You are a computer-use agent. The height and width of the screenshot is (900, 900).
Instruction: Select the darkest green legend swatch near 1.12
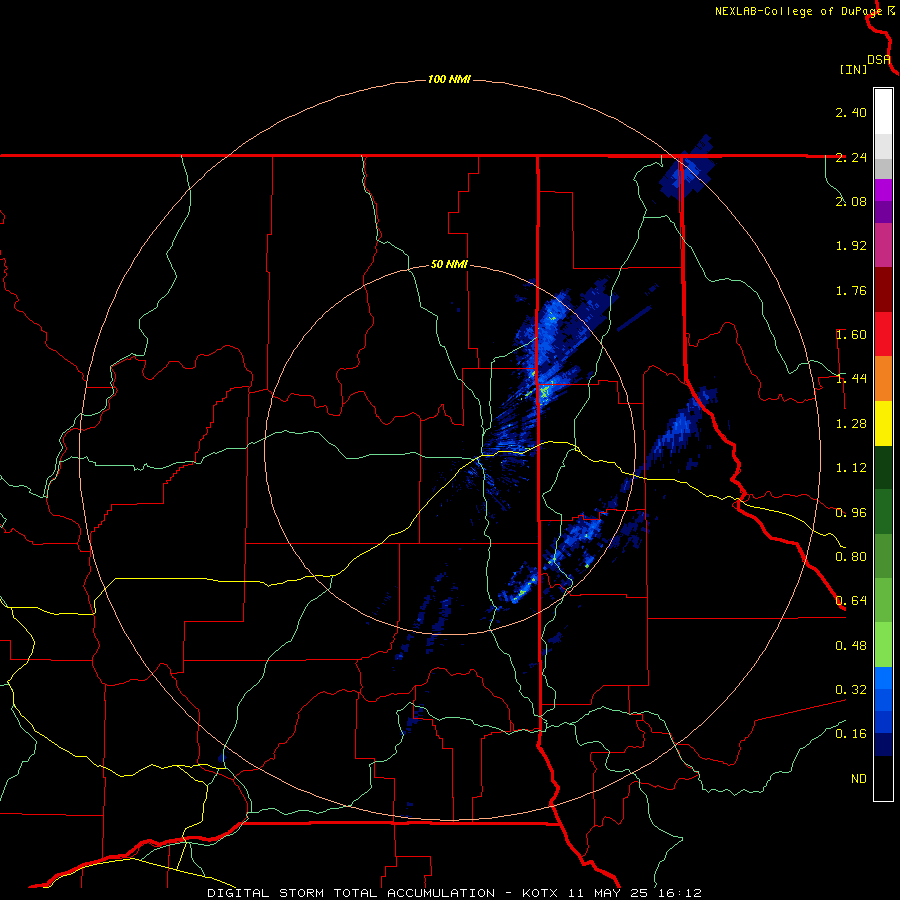click(x=883, y=467)
